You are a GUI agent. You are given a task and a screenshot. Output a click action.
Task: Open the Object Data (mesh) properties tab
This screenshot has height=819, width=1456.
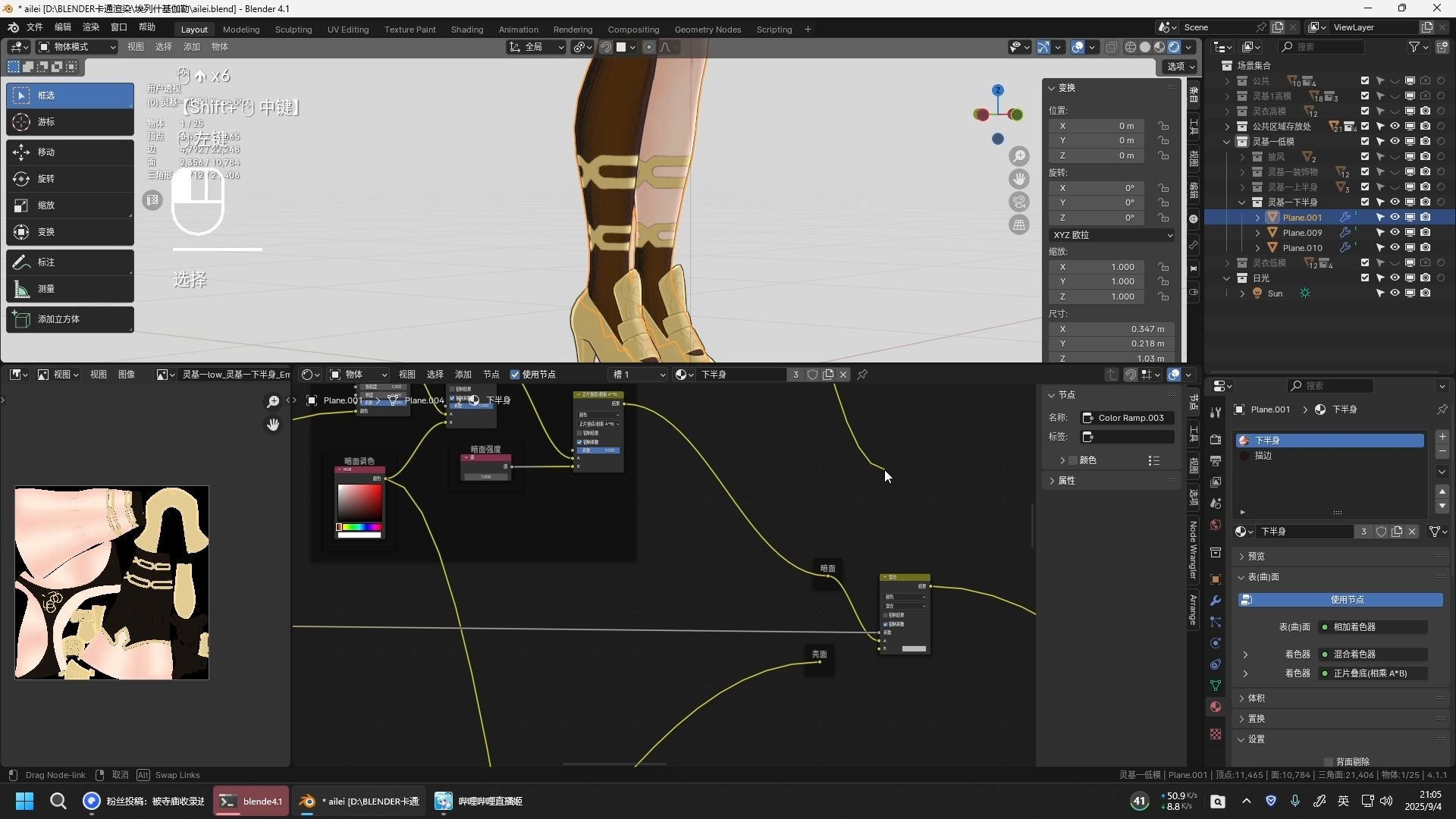pyautogui.click(x=1216, y=686)
